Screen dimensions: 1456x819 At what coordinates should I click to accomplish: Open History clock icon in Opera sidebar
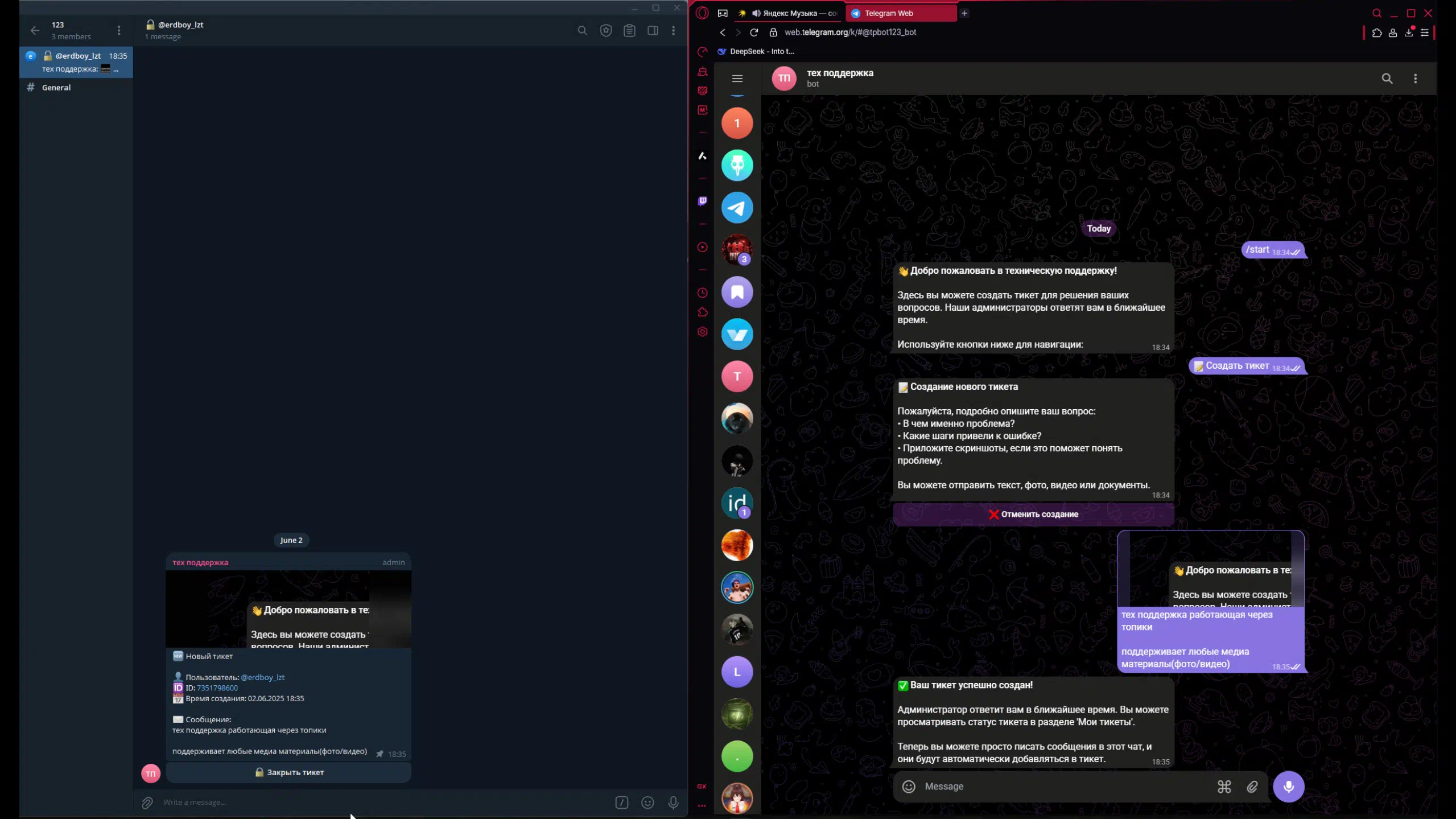pyautogui.click(x=703, y=293)
